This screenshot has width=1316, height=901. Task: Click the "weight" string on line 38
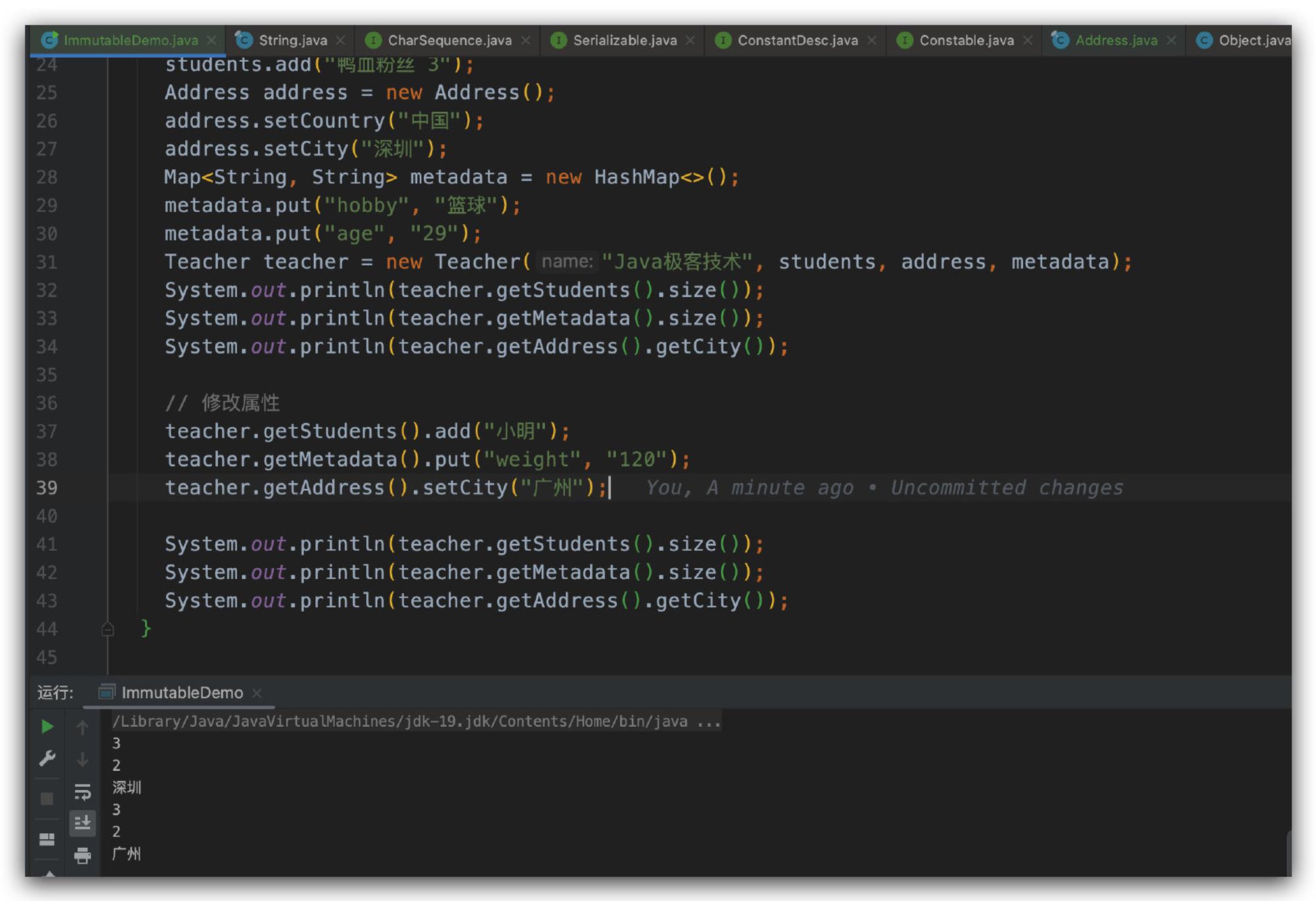tap(532, 459)
